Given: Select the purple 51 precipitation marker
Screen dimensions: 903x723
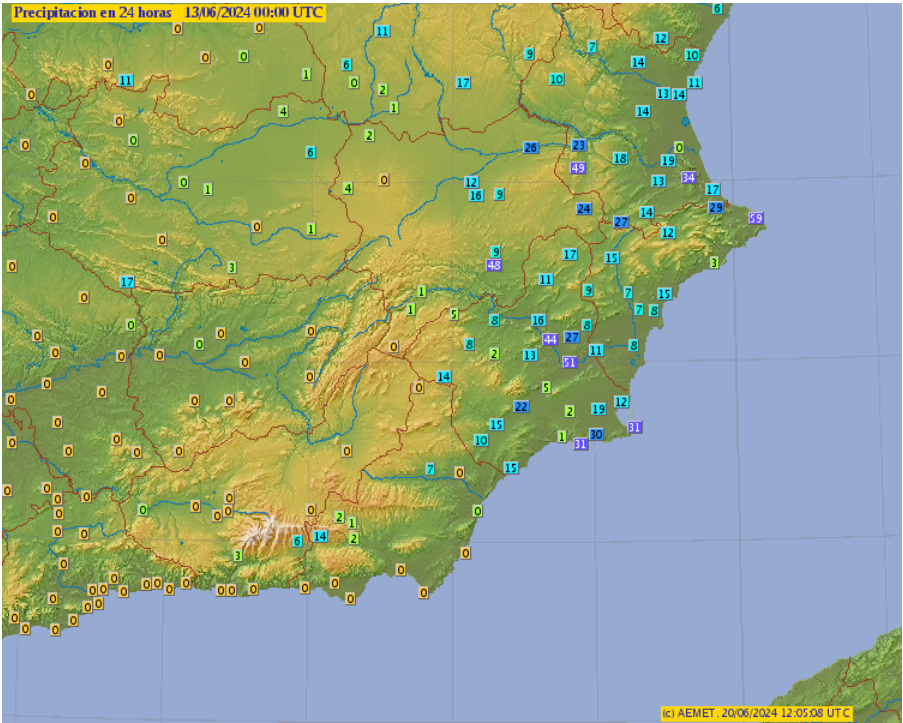Looking at the screenshot, I should pos(570,362).
